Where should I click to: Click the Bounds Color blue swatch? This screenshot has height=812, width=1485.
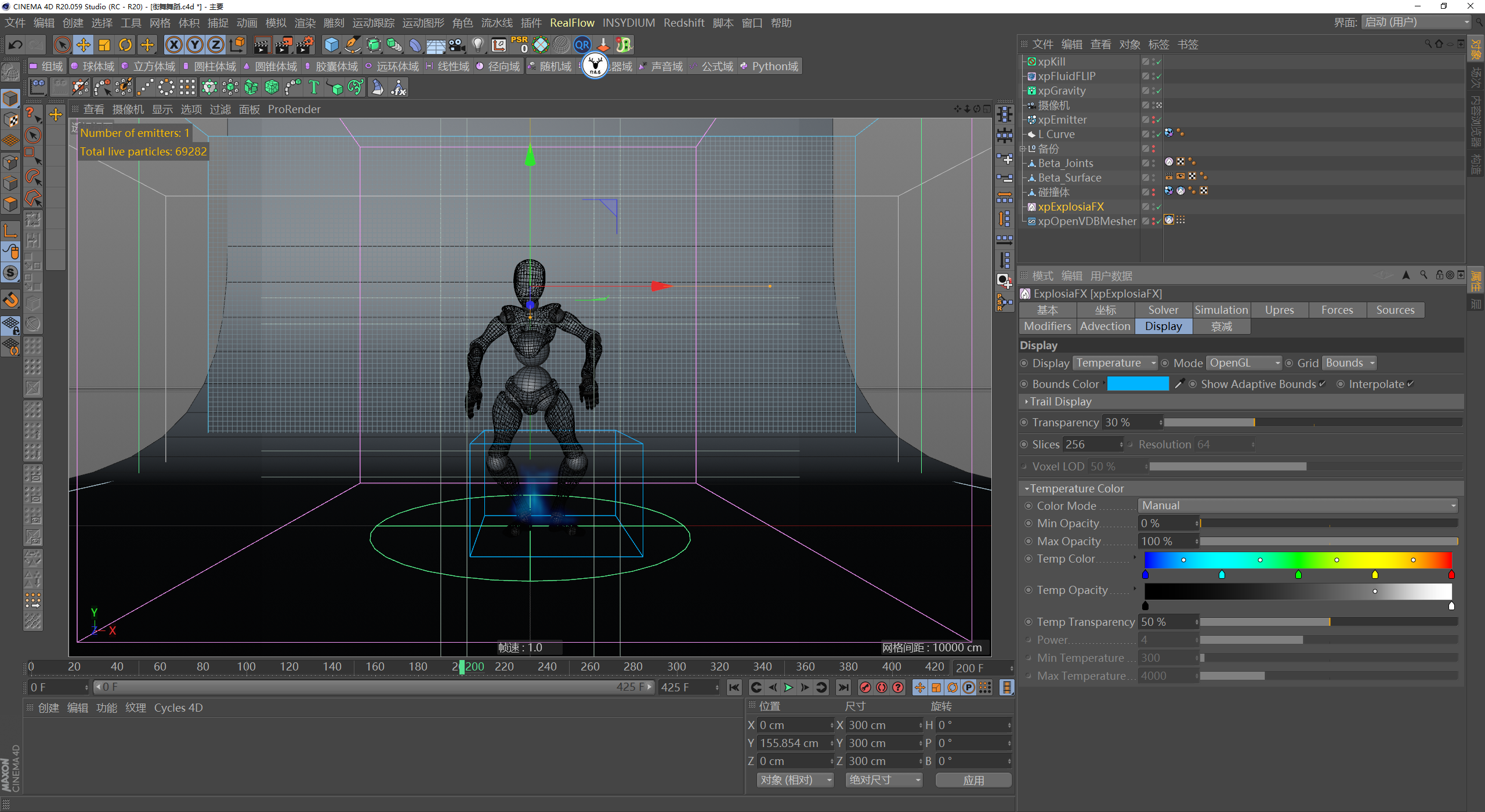1138,384
